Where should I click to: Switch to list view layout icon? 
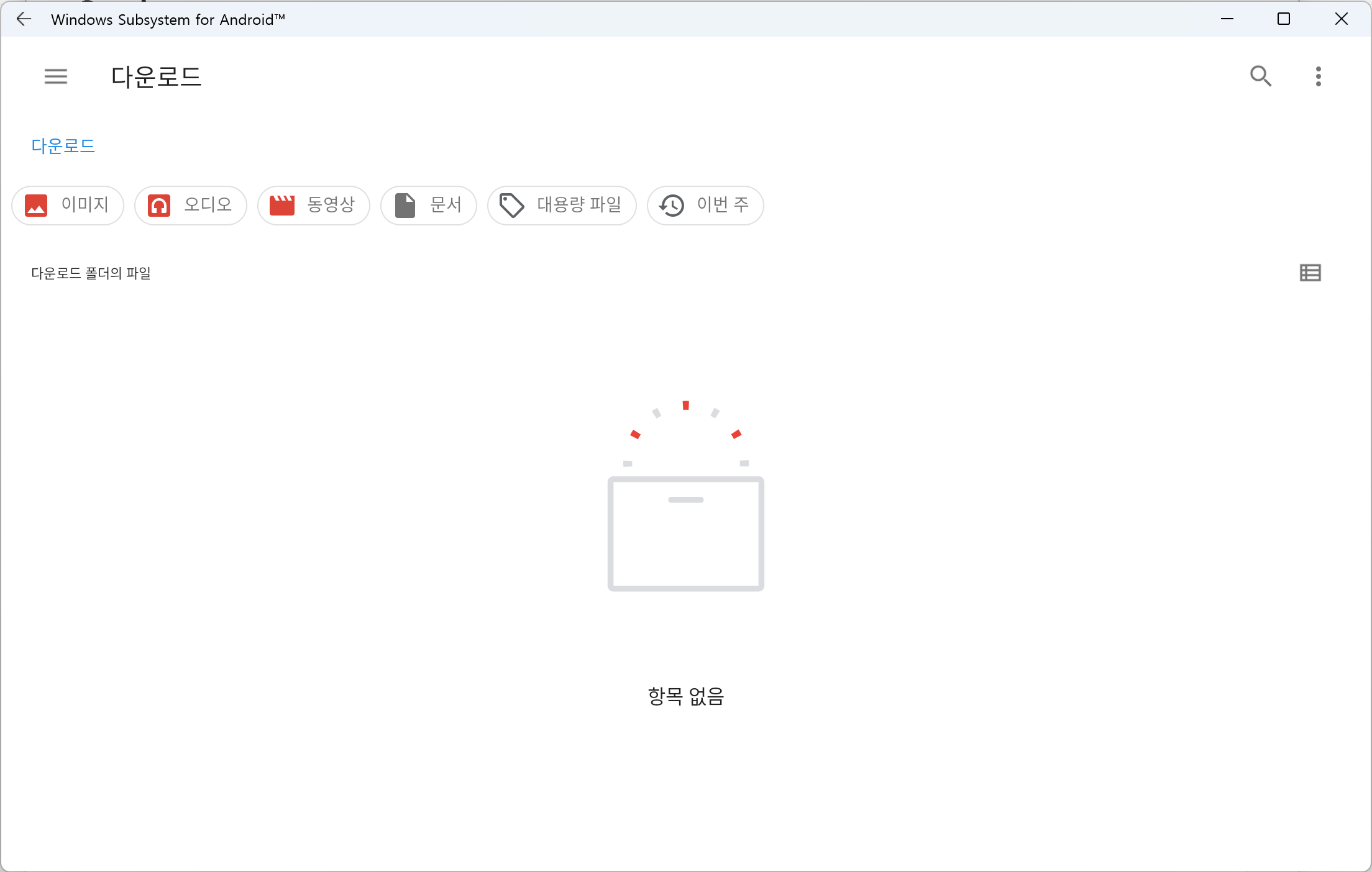(1310, 273)
